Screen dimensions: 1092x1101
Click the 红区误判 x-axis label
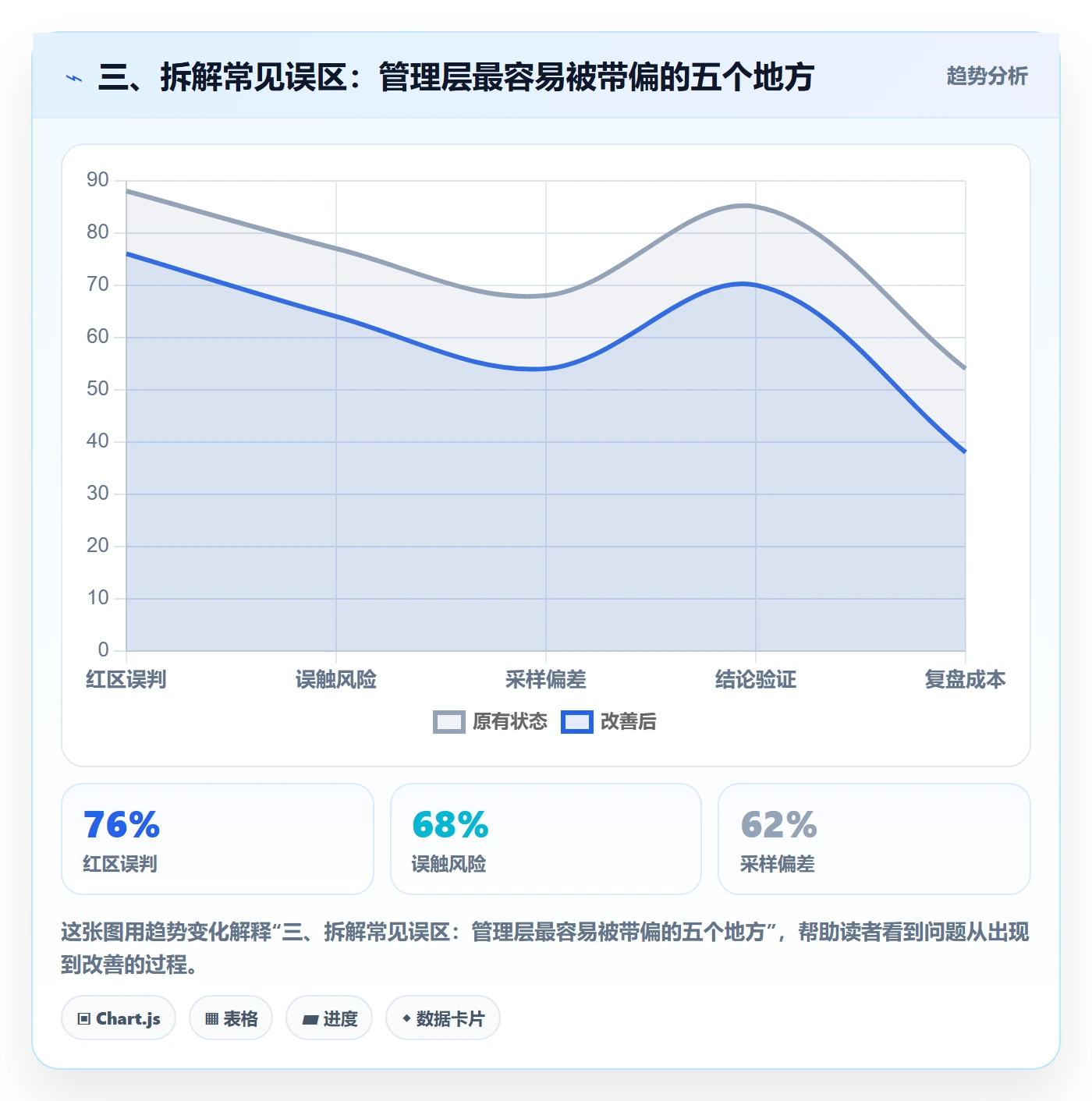pos(126,680)
